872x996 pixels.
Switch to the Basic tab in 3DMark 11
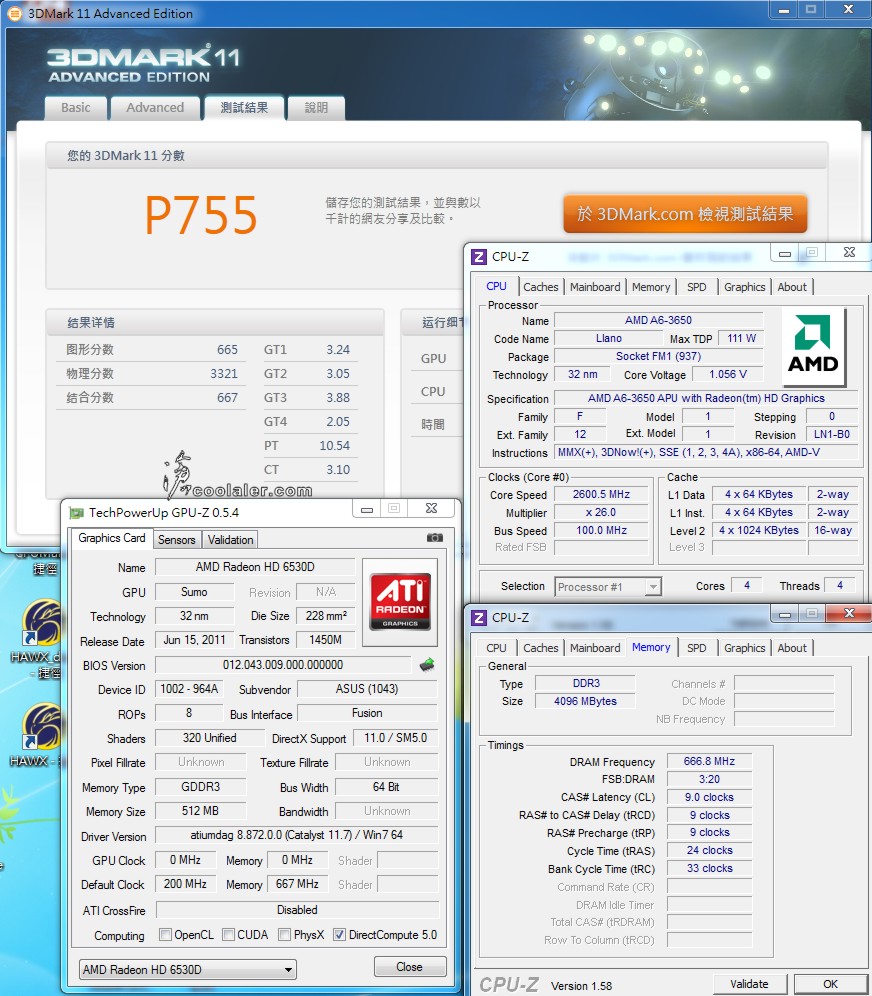point(76,108)
